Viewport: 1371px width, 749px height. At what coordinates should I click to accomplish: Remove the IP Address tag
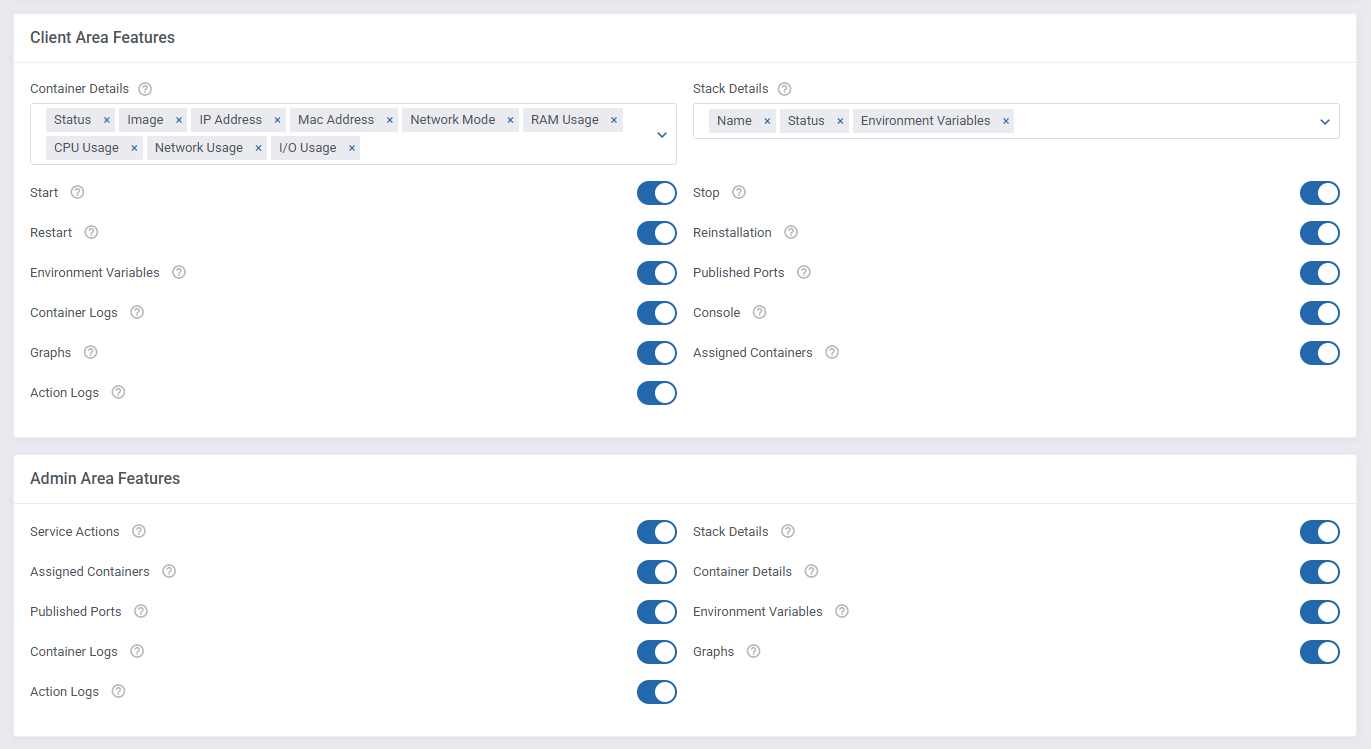point(278,120)
